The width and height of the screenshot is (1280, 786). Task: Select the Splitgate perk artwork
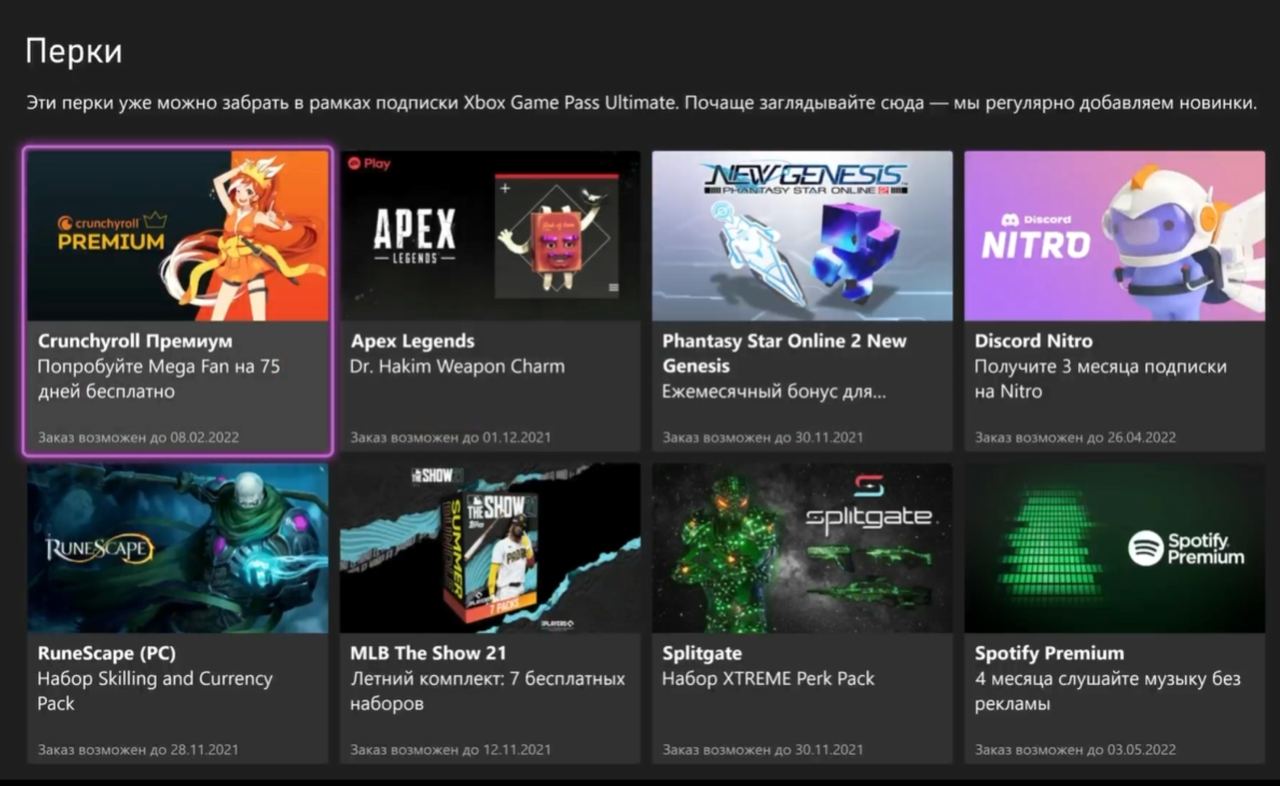click(802, 548)
